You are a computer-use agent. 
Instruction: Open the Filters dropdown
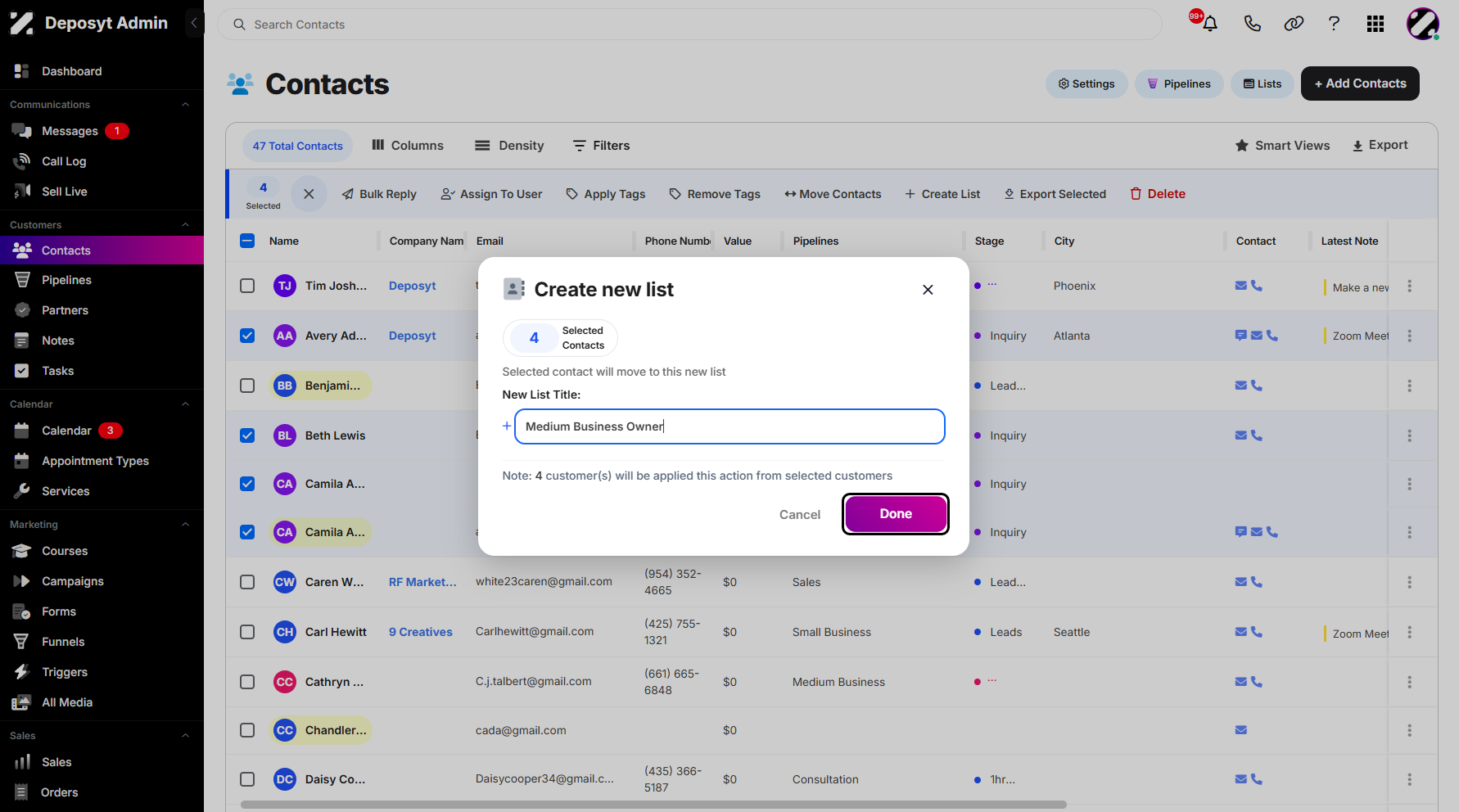[601, 146]
